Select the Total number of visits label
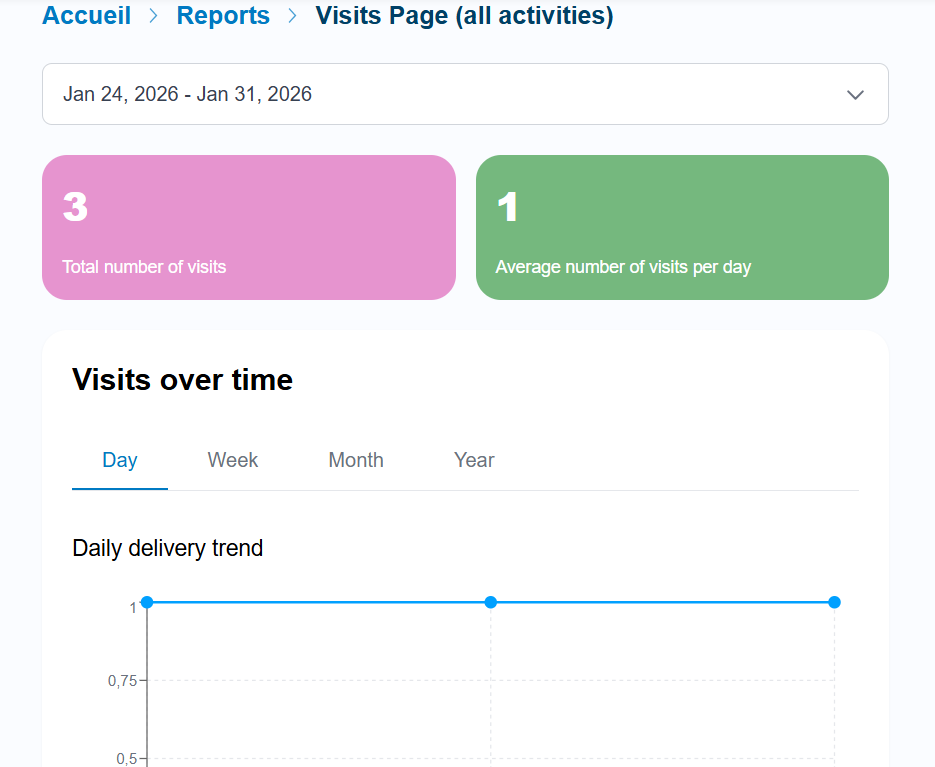Viewport: 935px width, 767px height. tap(144, 267)
